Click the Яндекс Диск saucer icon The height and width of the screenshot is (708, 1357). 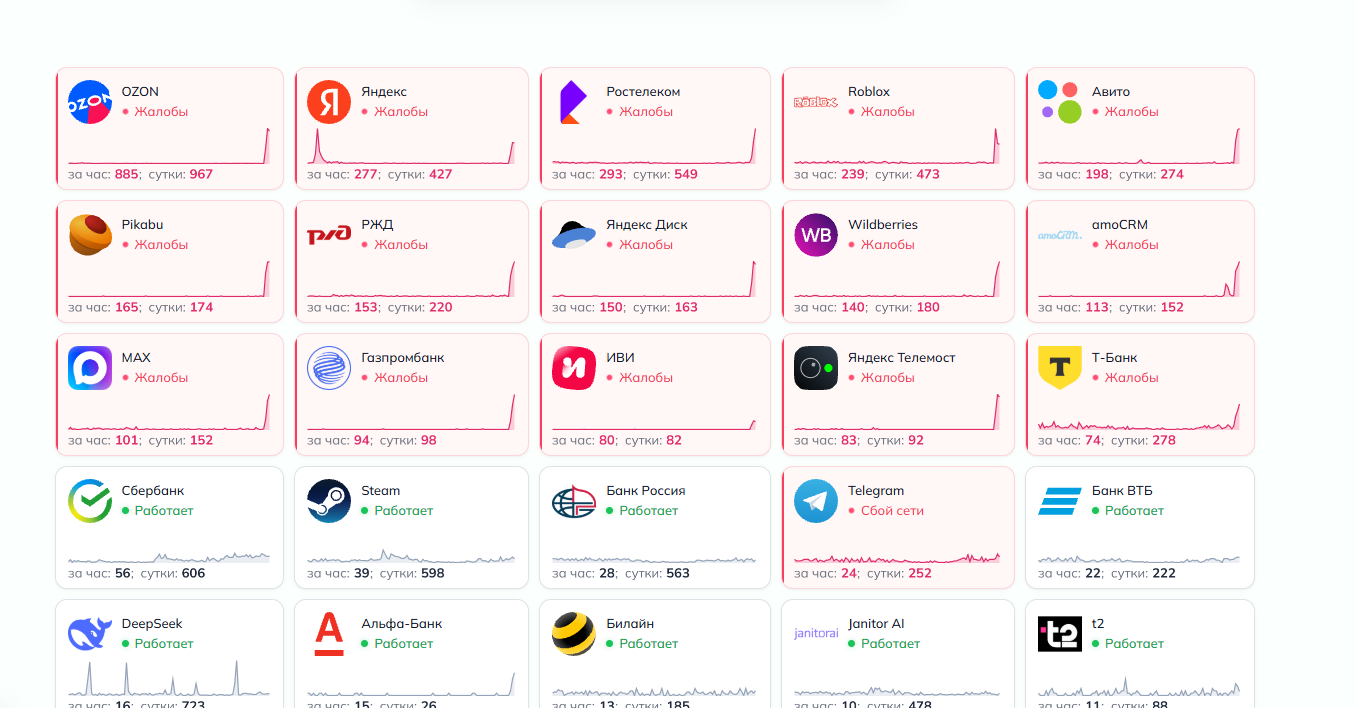[574, 235]
